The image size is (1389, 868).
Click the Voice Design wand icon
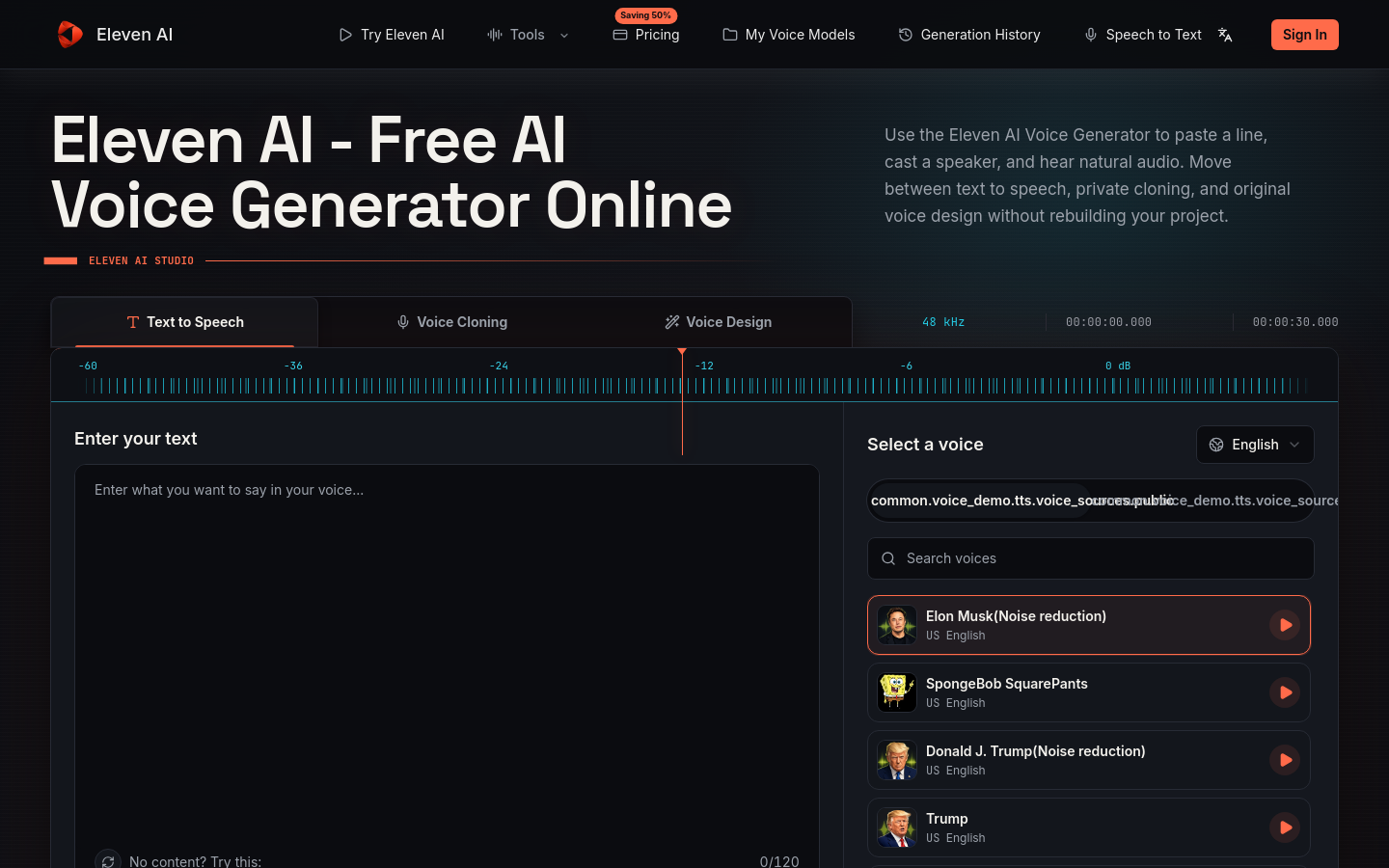pyautogui.click(x=672, y=322)
